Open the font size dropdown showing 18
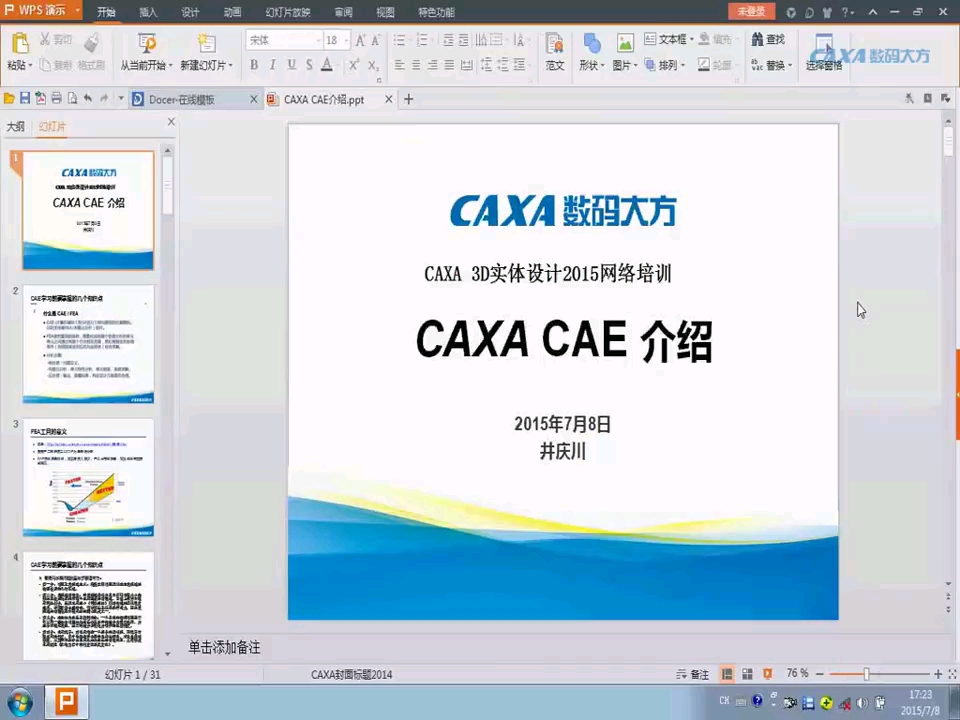960x720 pixels. pyautogui.click(x=347, y=40)
